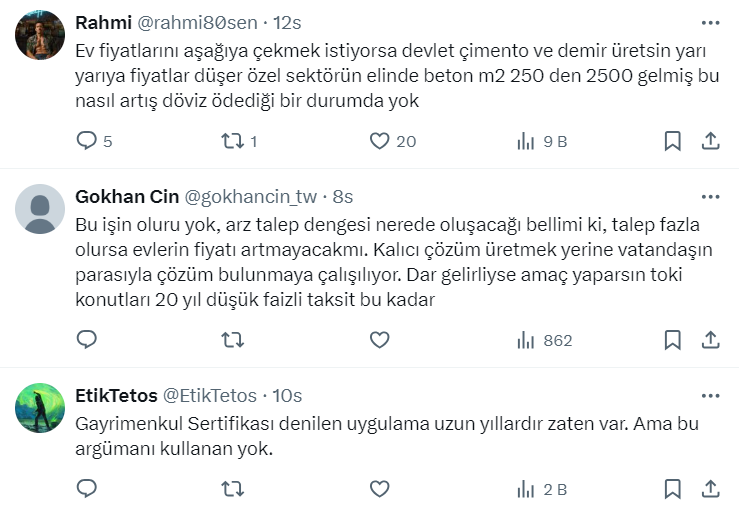Open @gokhancin_tw profile handle

click(256, 196)
